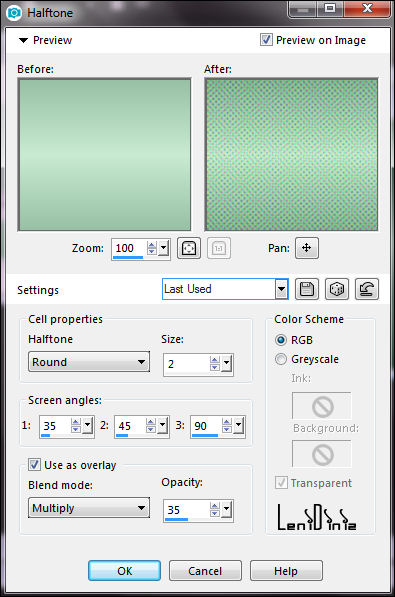Randomize parameters with the dice icon
395x597 pixels.
pyautogui.click(x=337, y=289)
